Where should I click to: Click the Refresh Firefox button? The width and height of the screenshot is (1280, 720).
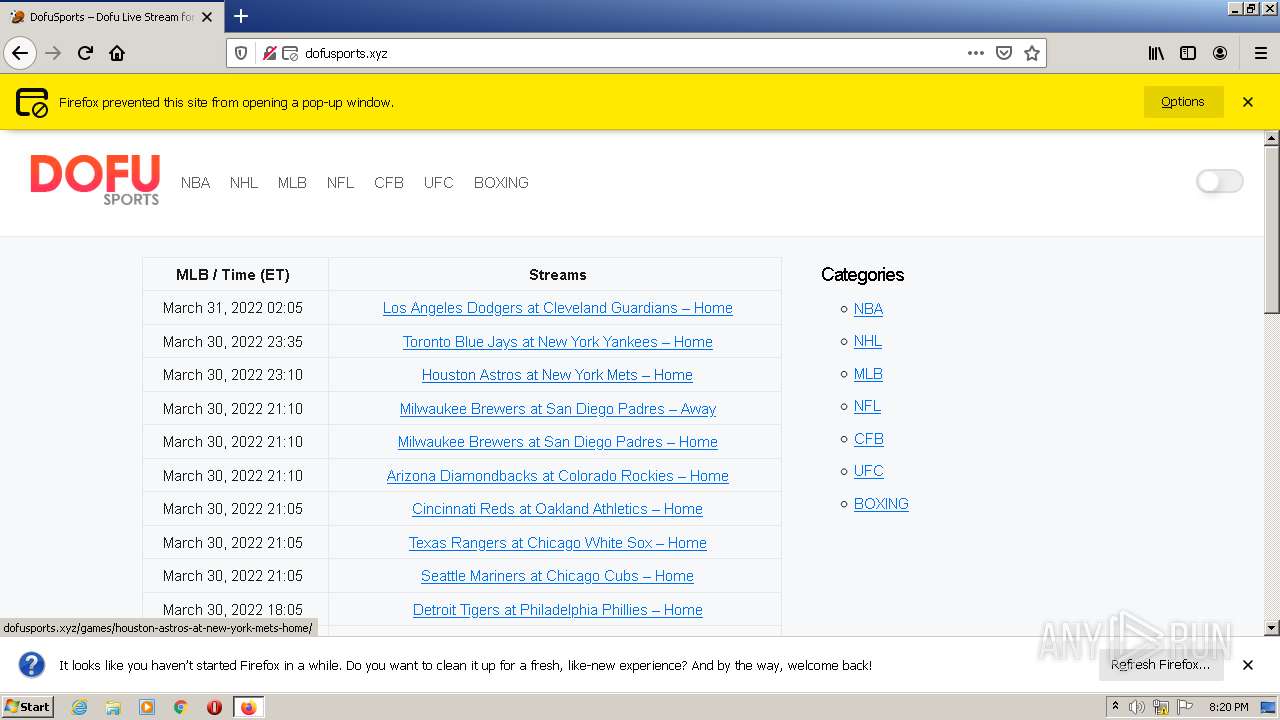tap(1161, 665)
